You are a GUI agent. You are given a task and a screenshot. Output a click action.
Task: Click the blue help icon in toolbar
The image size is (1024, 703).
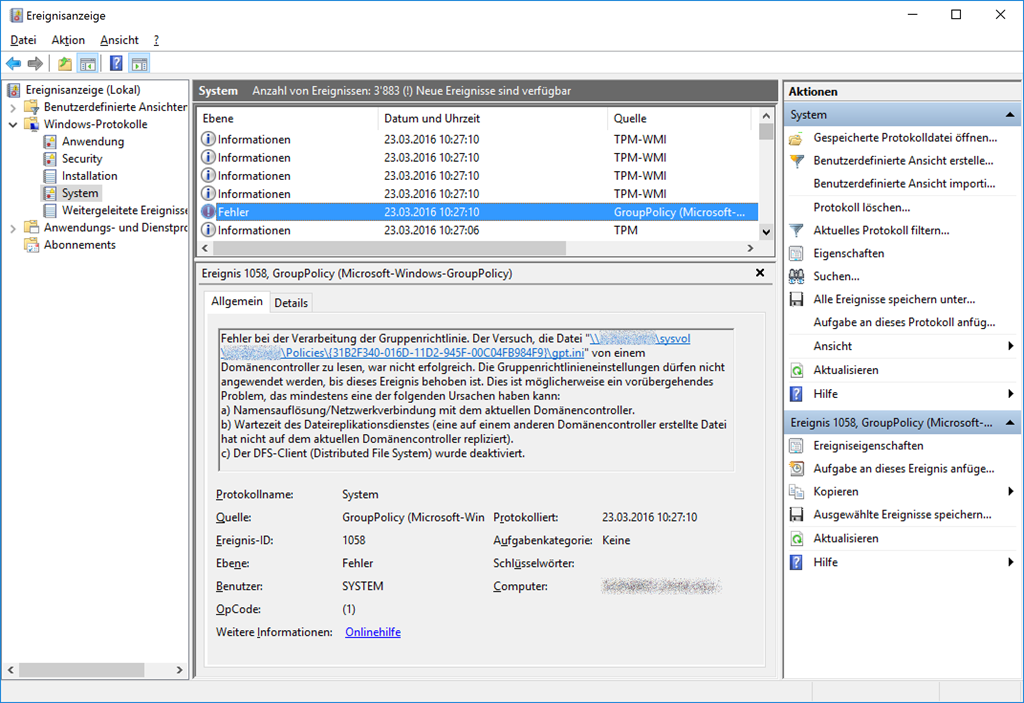click(116, 64)
